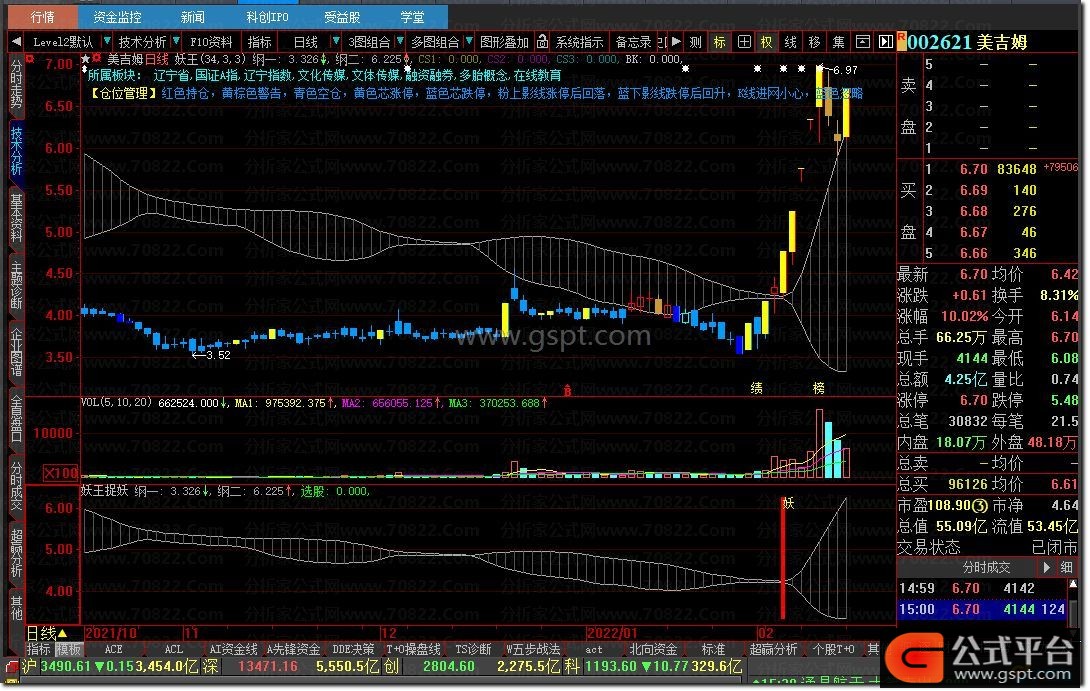Screen dimensions: 1090x691
Task: Select the ACE indicator tab
Action: tap(113, 649)
